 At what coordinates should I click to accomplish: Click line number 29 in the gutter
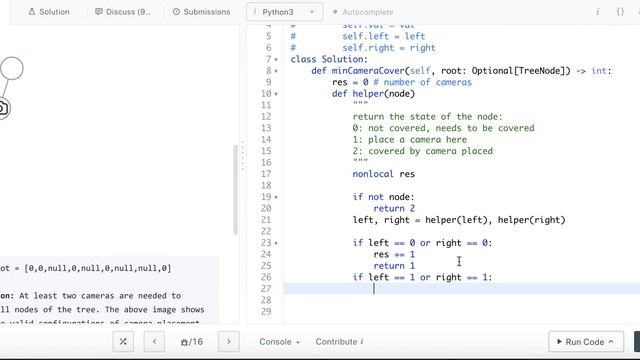[x=266, y=311]
